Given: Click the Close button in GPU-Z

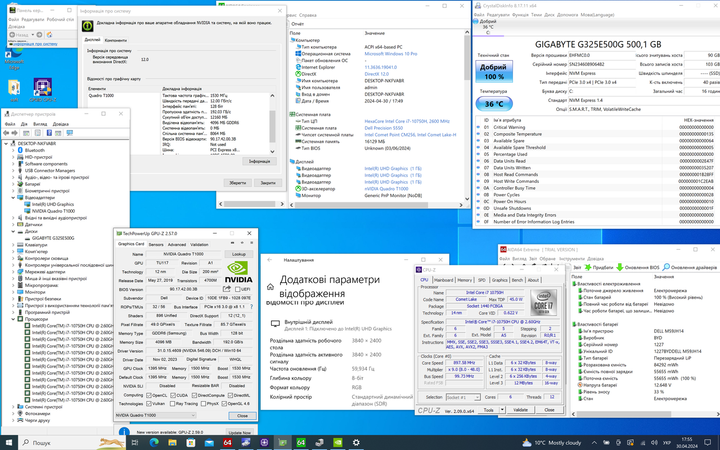Looking at the screenshot, I should click(242, 415).
